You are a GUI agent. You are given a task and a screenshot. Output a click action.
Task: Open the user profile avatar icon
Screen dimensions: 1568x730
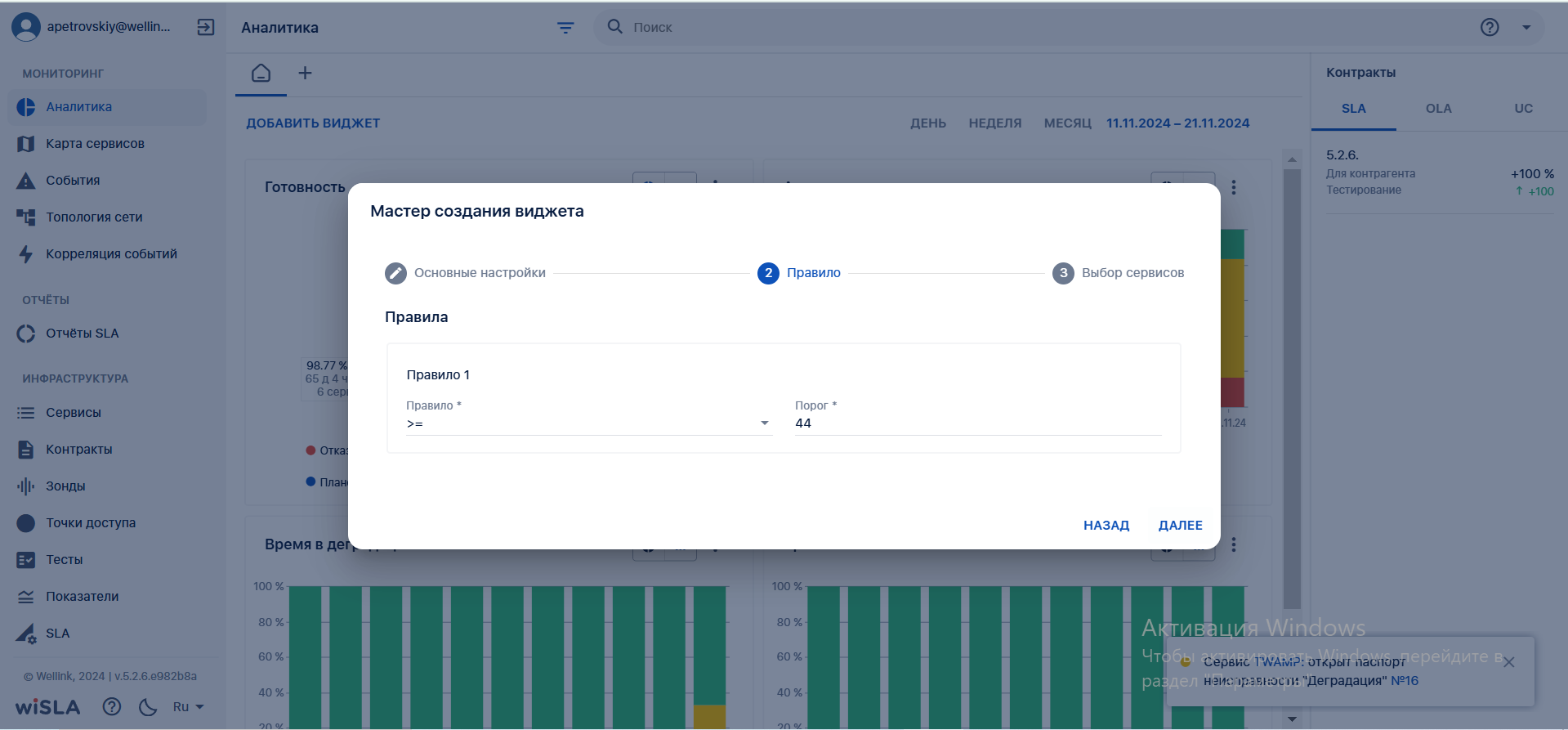[26, 27]
